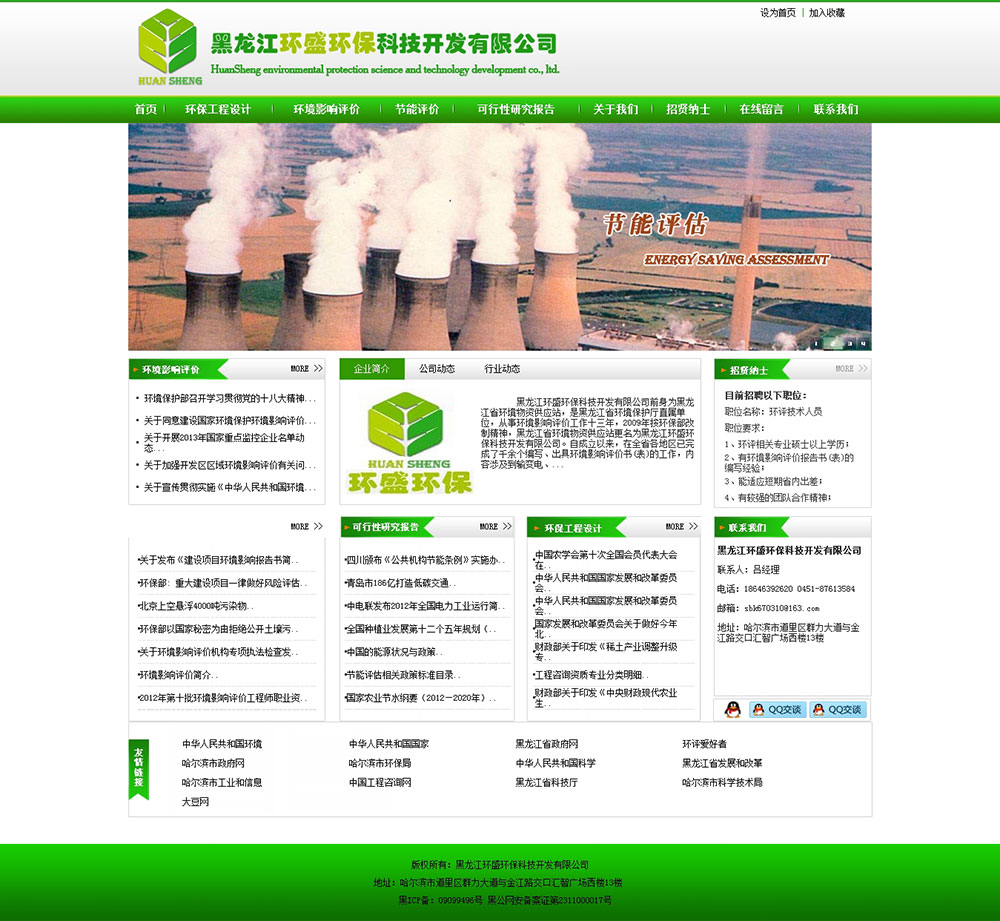Click the HuanSheng company logo in header
The image size is (1000, 921).
click(168, 48)
